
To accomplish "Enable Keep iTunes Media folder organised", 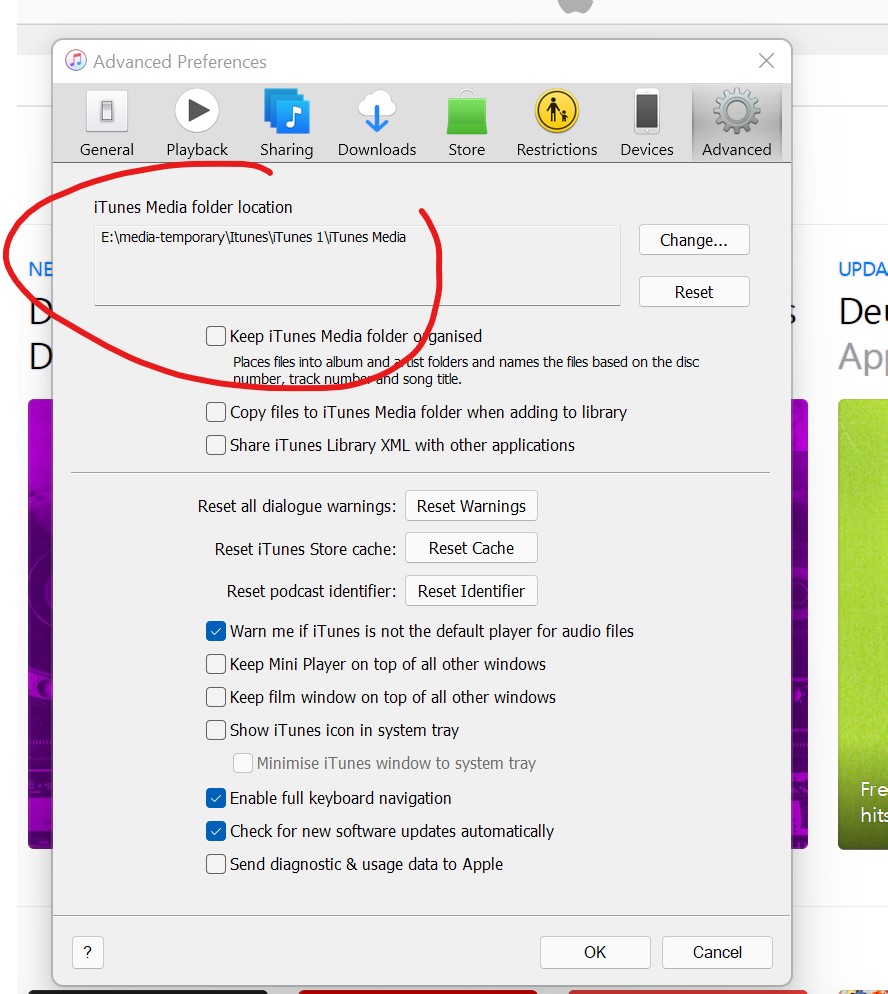I will [216, 336].
